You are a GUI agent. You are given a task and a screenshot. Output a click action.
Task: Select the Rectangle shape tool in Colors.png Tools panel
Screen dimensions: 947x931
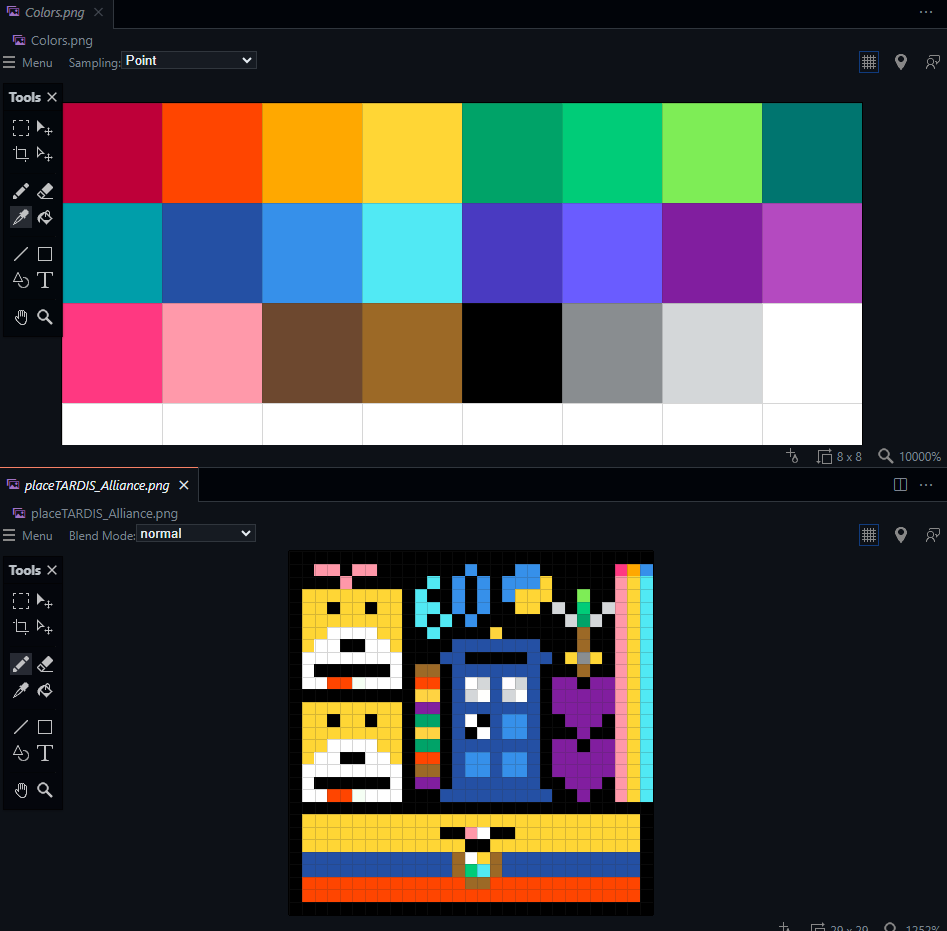[45, 254]
